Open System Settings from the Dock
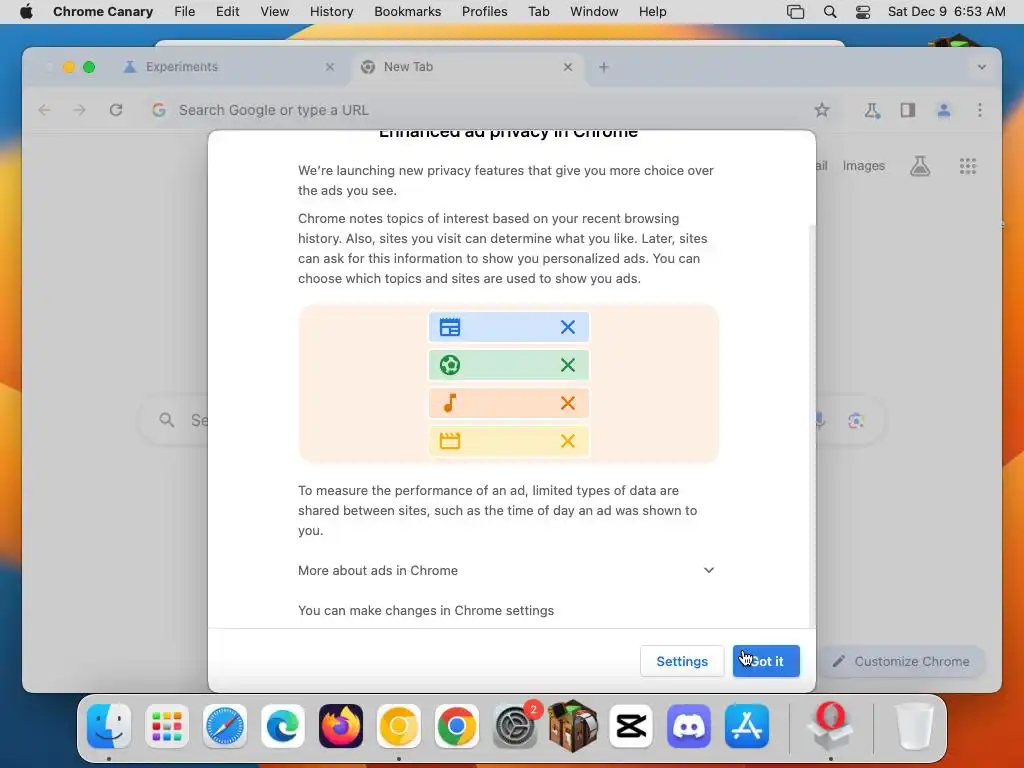This screenshot has width=1024, height=768. (515, 726)
